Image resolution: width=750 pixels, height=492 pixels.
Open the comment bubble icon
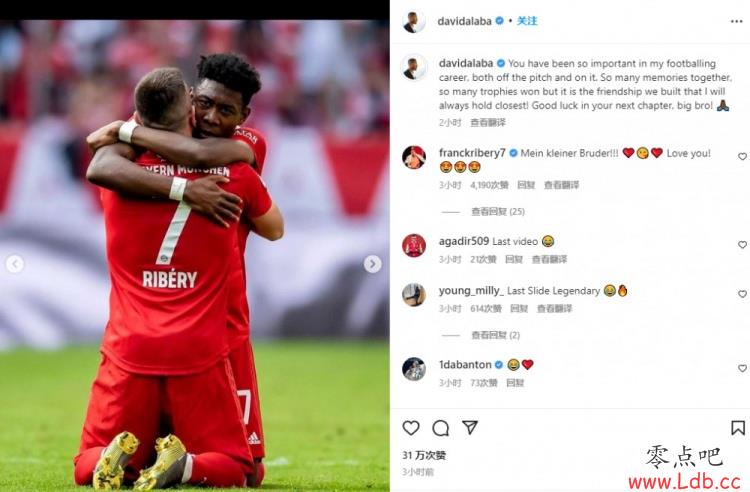(x=441, y=428)
